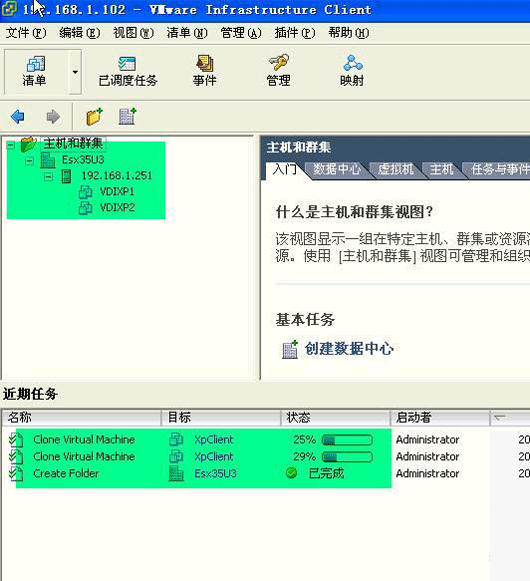Open the 帮助(H) menu
530x581 pixels.
pyautogui.click(x=349, y=33)
